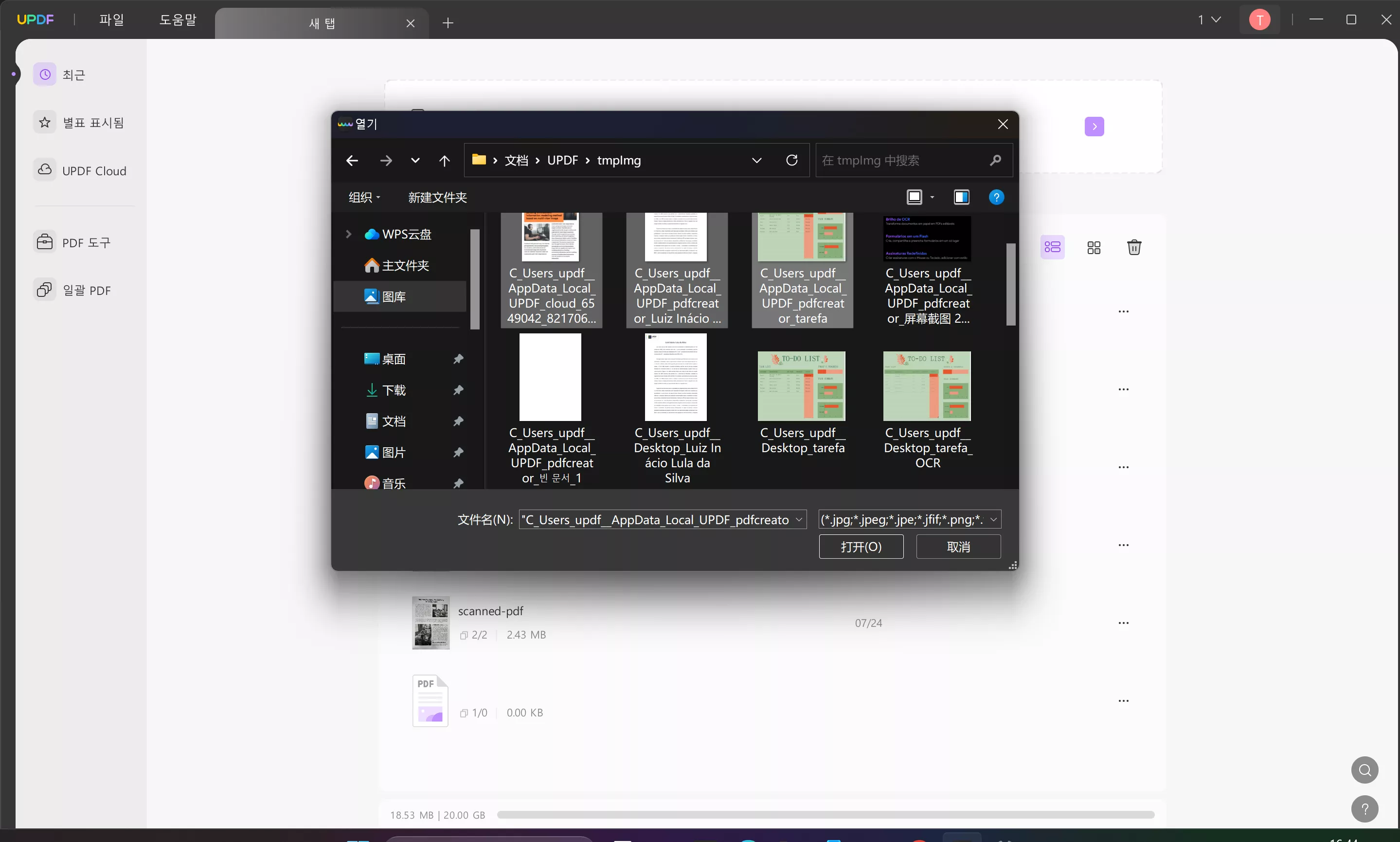
Task: Click 打开(O) to open selected file
Action: [x=861, y=547]
